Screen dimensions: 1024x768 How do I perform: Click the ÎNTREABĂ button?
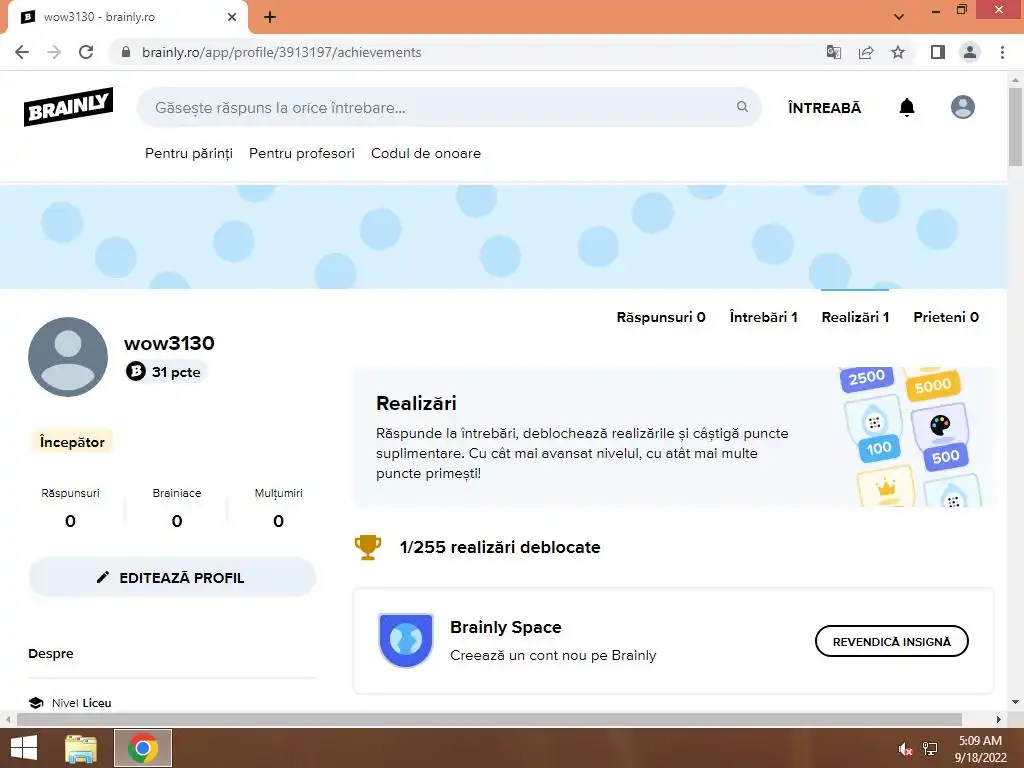click(x=824, y=108)
